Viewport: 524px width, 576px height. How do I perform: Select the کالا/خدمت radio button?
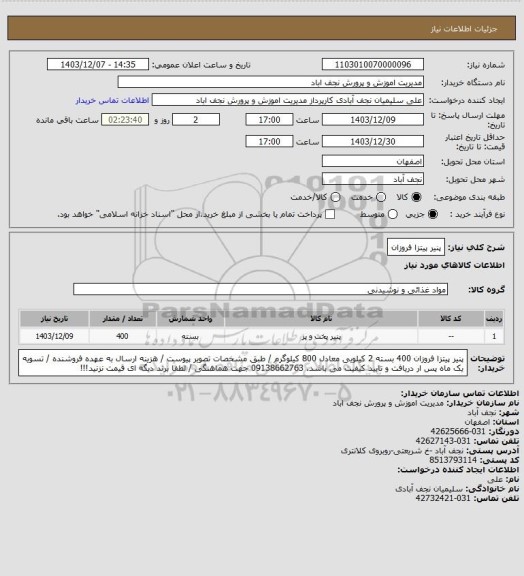(335, 197)
